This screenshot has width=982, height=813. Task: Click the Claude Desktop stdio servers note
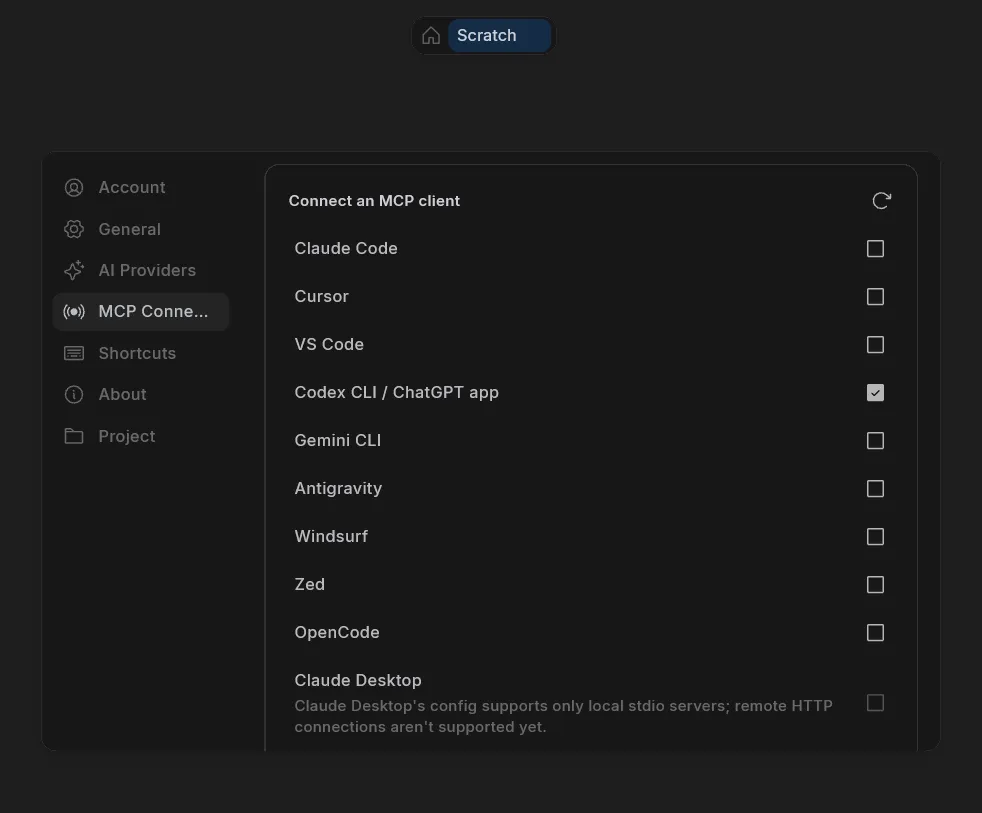[x=564, y=717]
